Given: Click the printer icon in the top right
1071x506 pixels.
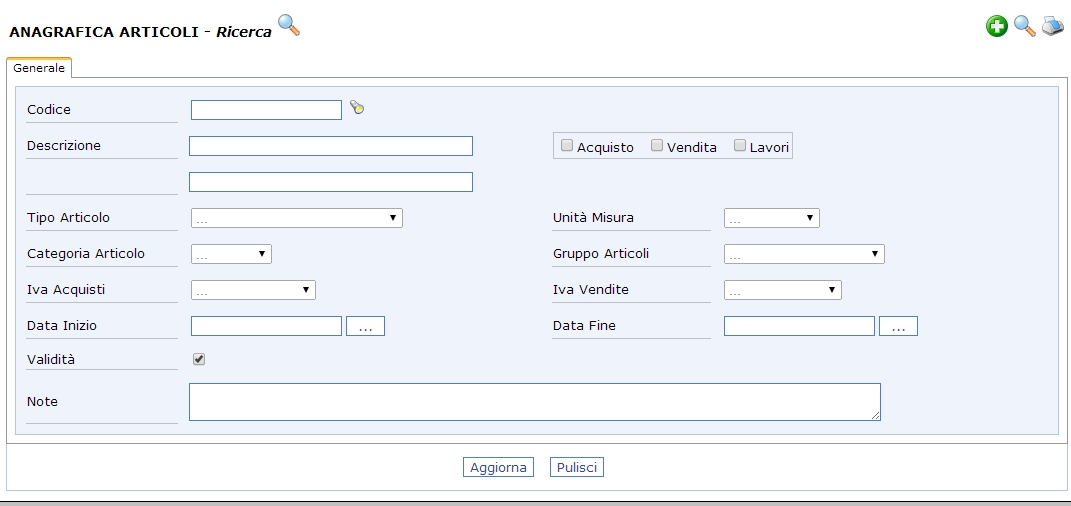Looking at the screenshot, I should coord(1053,27).
